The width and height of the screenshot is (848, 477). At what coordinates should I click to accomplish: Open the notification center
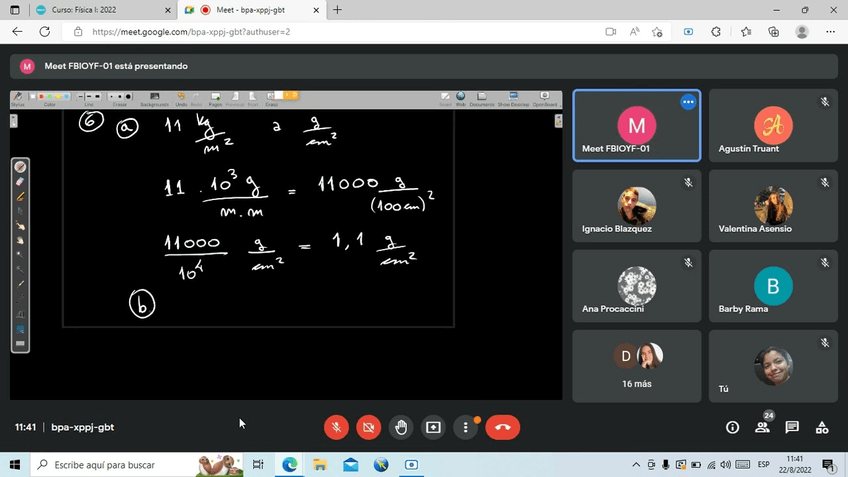tap(828, 465)
